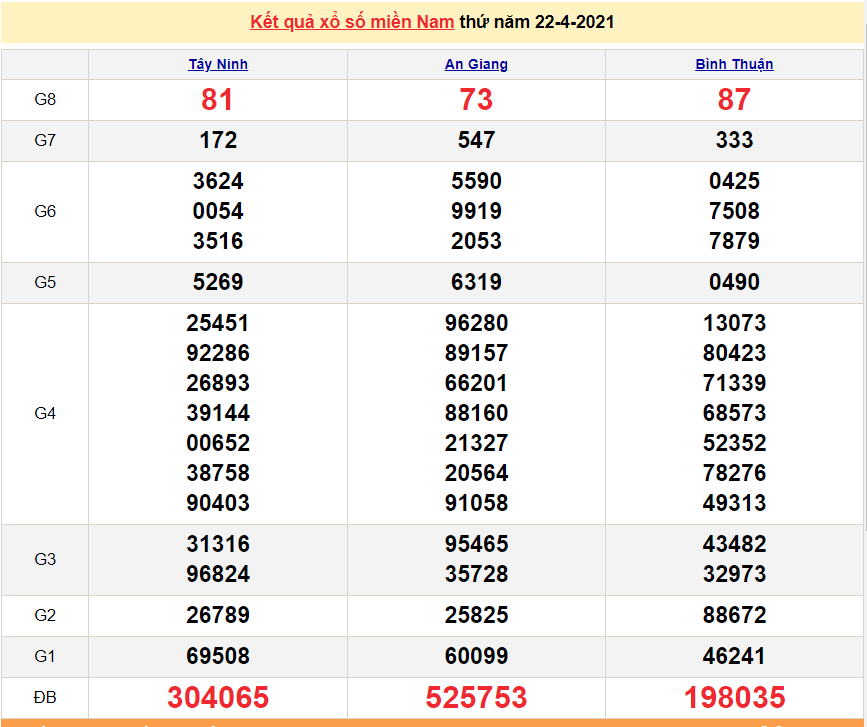Open the Kết quả xổ số miền Nam link
The width and height of the screenshot is (867, 727).
click(351, 22)
